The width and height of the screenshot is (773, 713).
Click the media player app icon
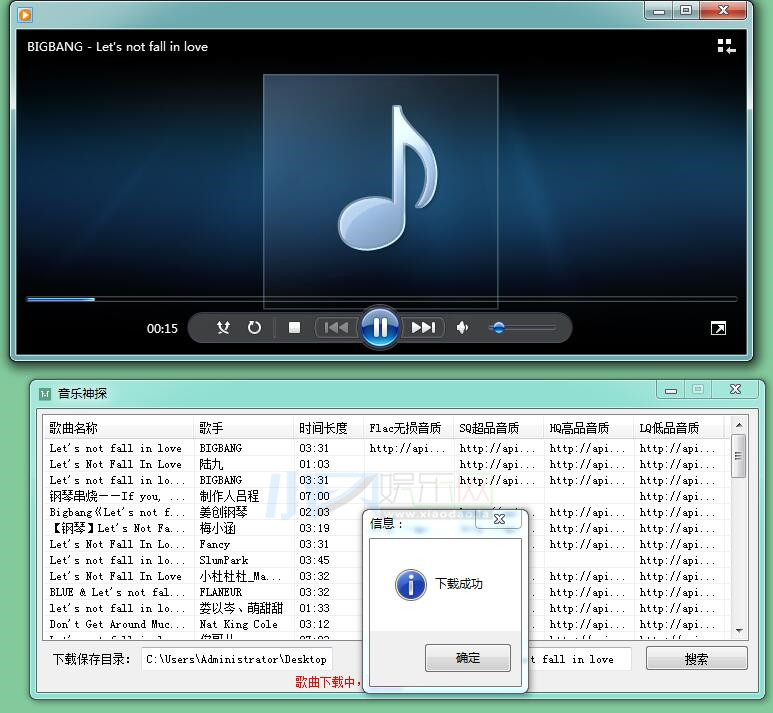coord(25,15)
